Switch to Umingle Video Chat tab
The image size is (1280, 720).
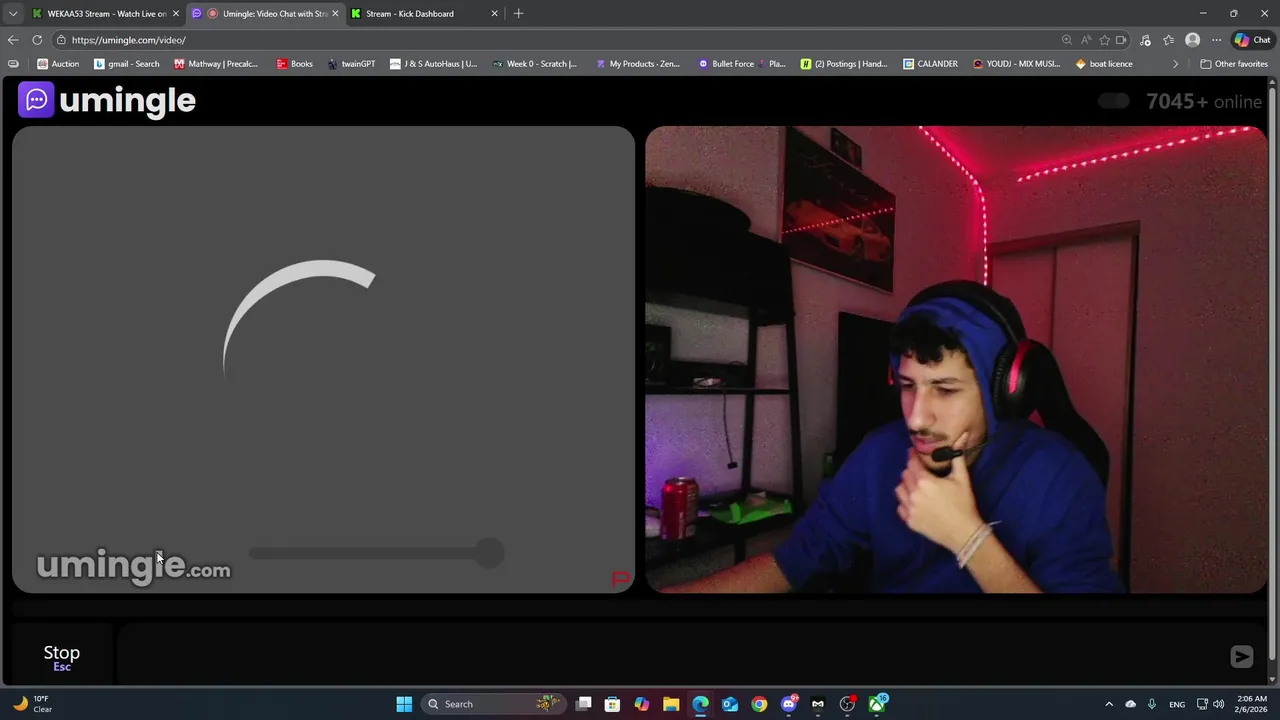(267, 14)
